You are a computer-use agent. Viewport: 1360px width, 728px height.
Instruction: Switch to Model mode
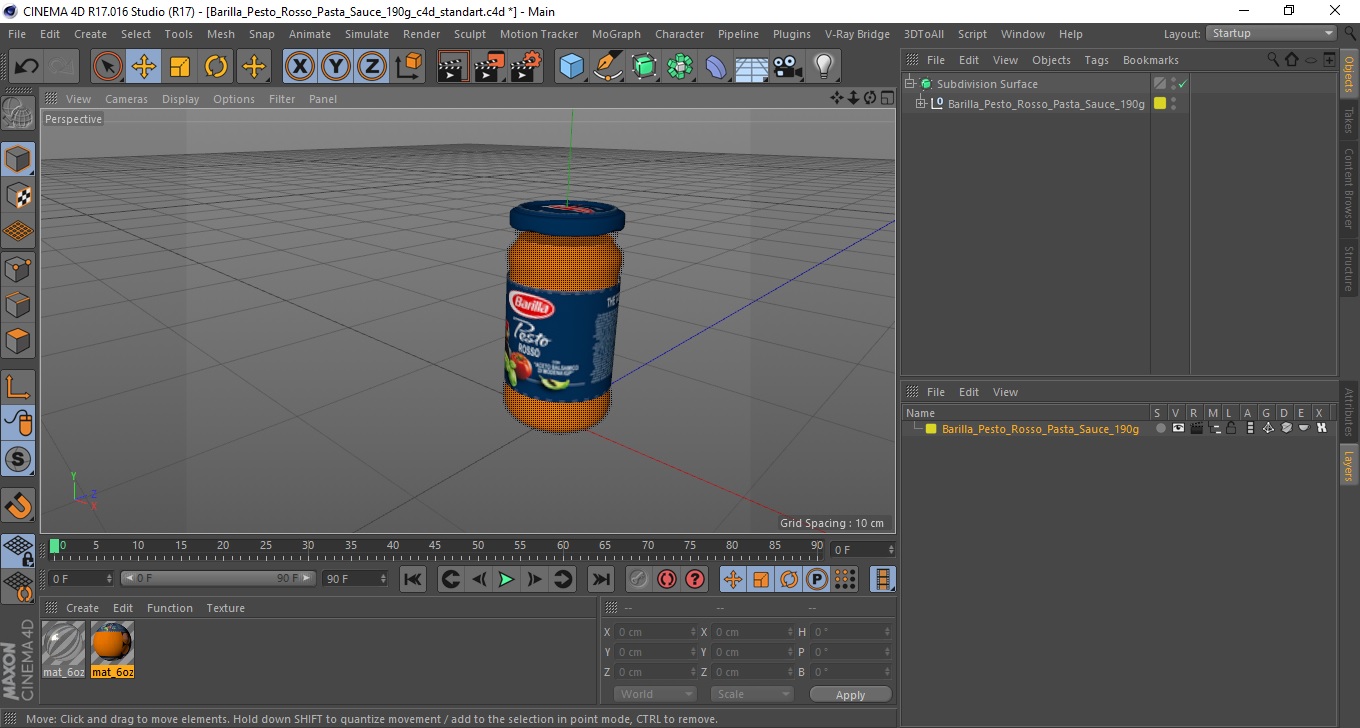coord(18,159)
